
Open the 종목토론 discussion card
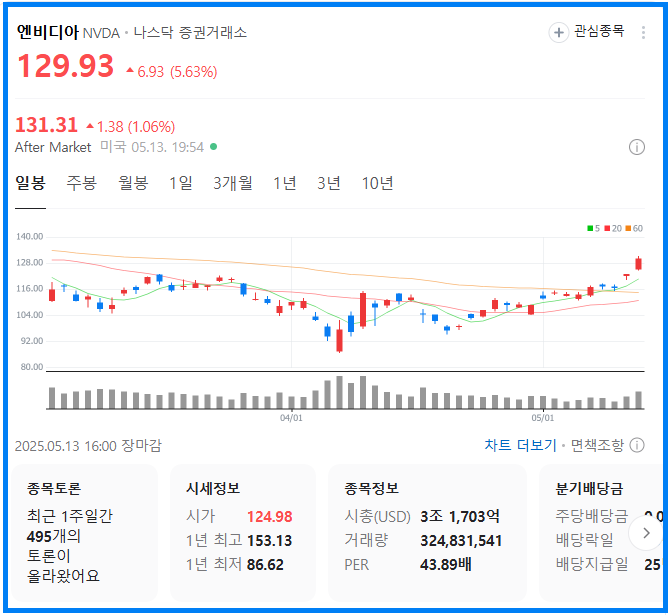84,533
